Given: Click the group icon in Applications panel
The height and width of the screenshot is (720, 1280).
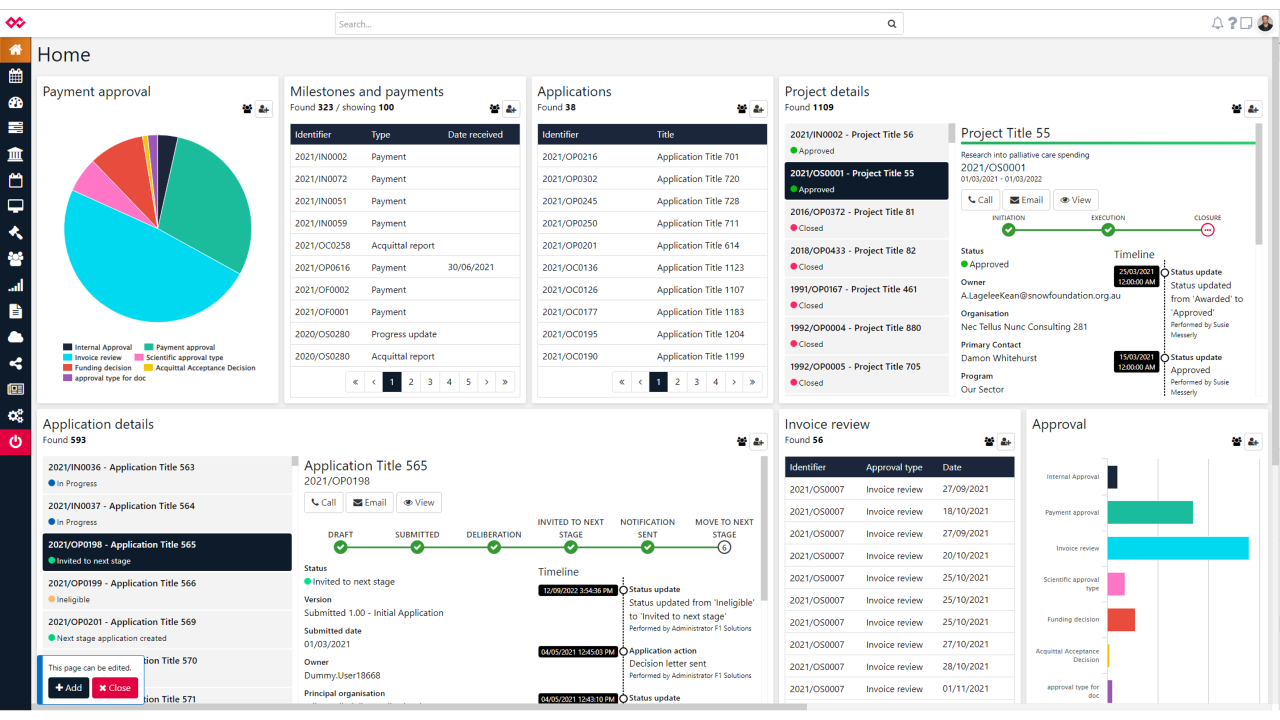Looking at the screenshot, I should click(x=742, y=109).
